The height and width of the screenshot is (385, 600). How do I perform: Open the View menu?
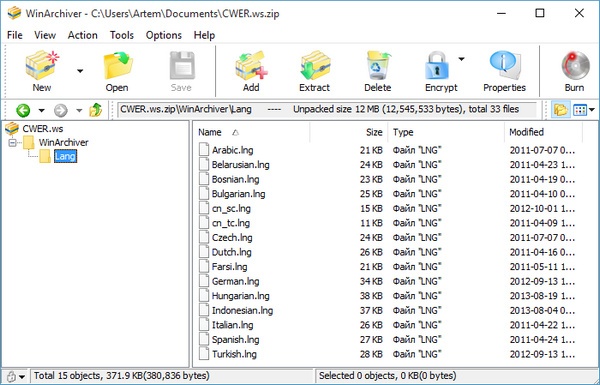pyautogui.click(x=45, y=35)
